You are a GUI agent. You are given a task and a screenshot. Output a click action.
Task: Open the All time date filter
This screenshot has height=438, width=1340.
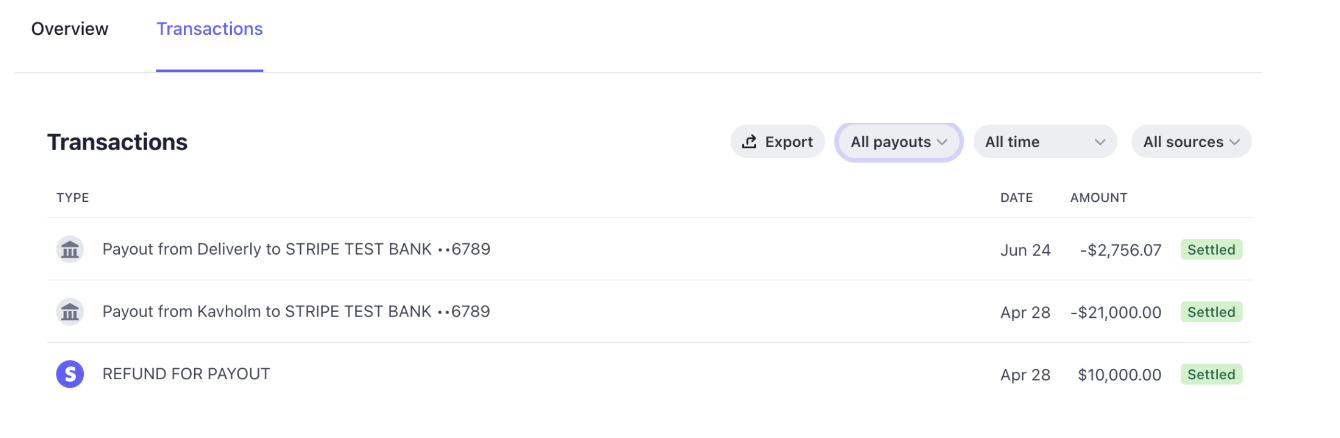(x=1045, y=142)
